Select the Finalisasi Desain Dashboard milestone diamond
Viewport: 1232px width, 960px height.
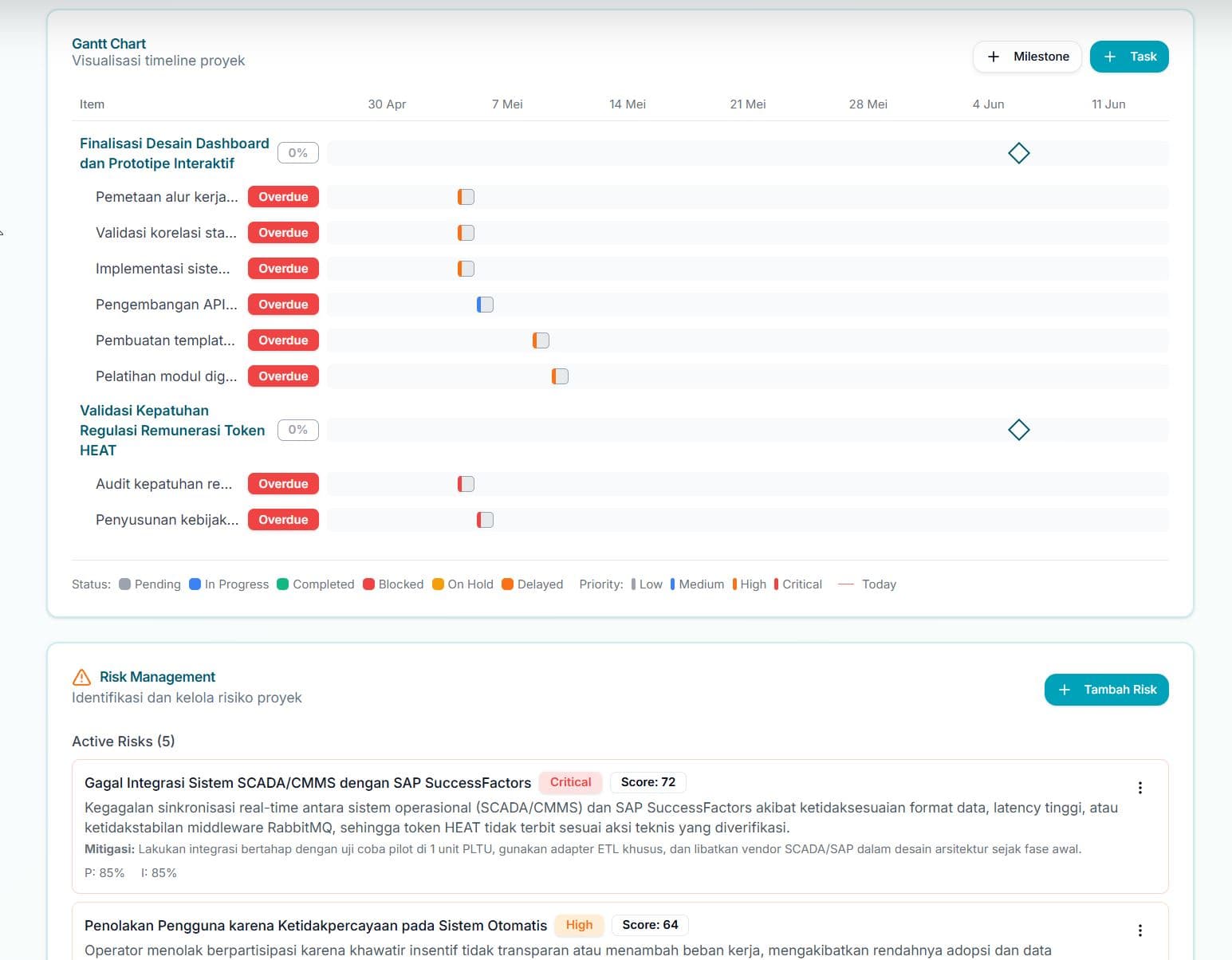click(x=1019, y=153)
